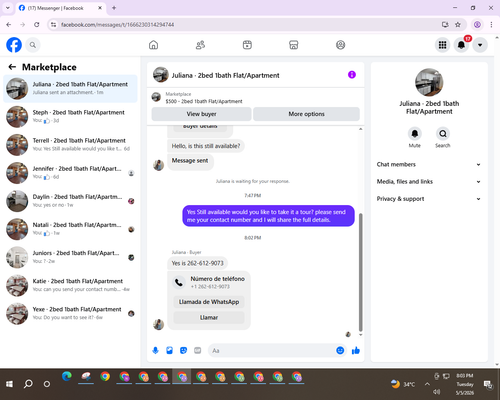Show hidden system tray icons chevron
This screenshot has height=400, width=500.
427,384
